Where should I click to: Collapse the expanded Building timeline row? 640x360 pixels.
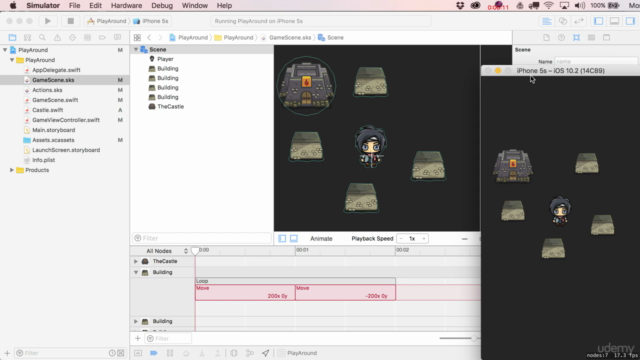coord(136,272)
